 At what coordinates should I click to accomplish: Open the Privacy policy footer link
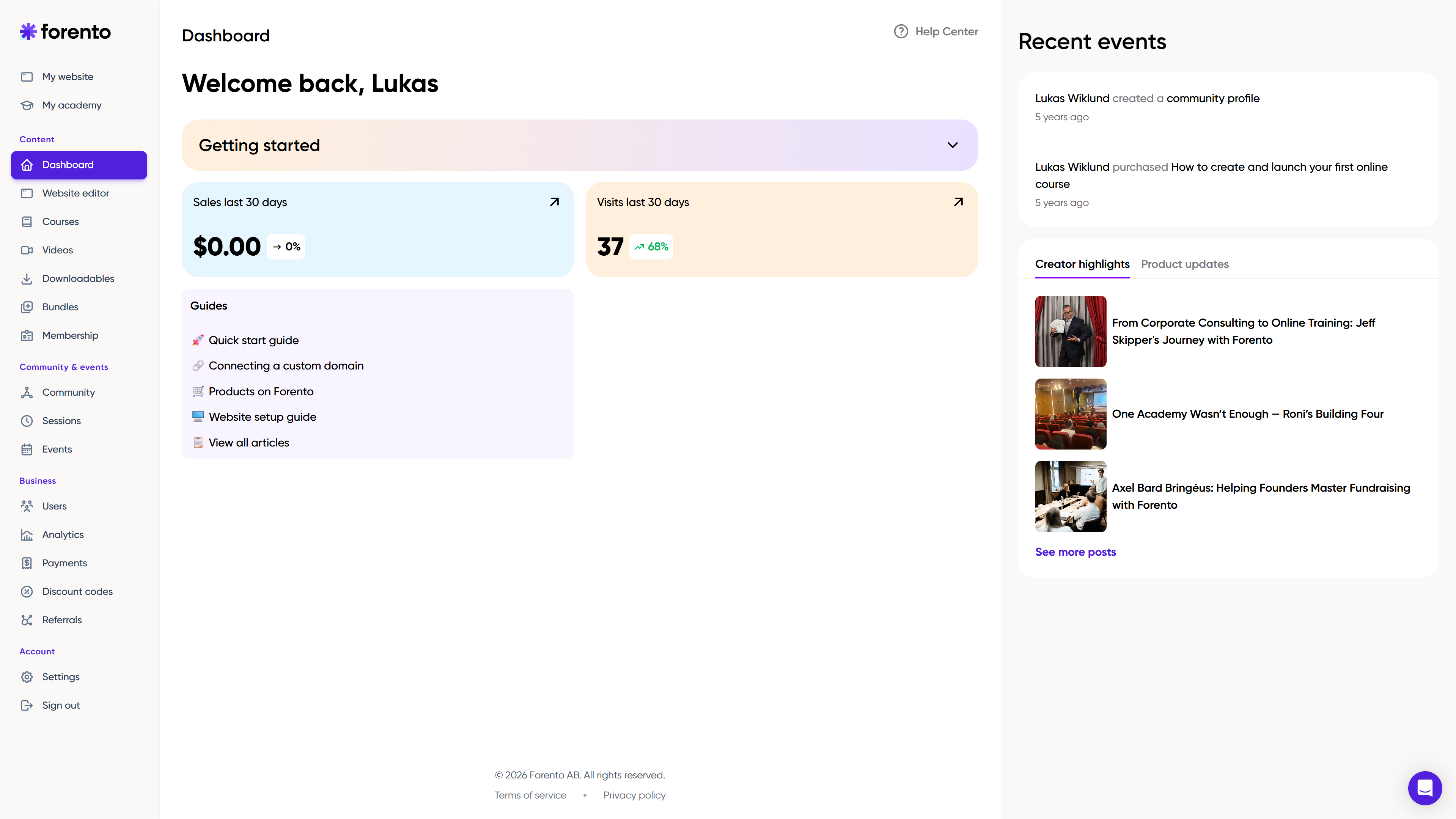(x=634, y=795)
